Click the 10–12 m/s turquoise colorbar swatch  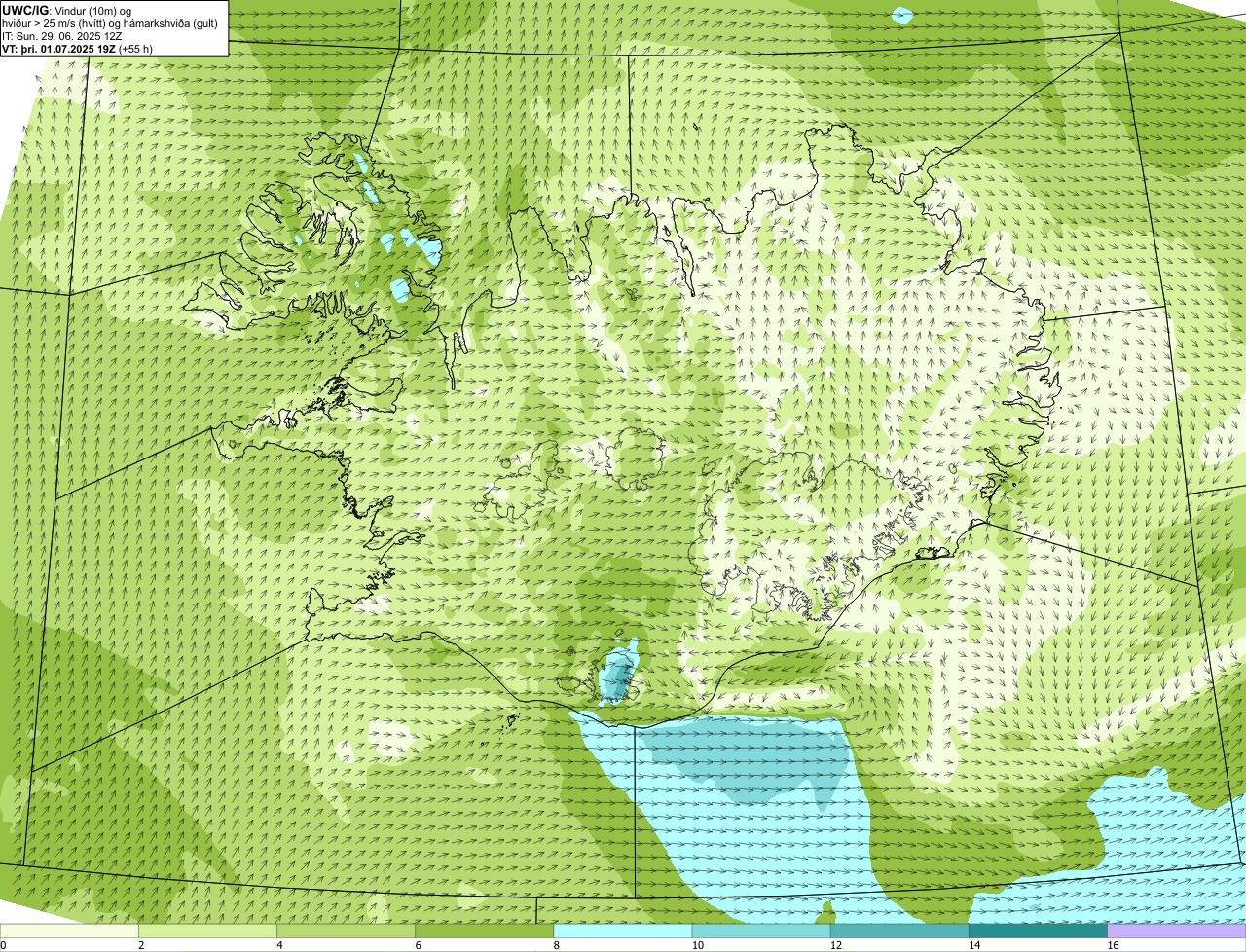click(x=761, y=931)
